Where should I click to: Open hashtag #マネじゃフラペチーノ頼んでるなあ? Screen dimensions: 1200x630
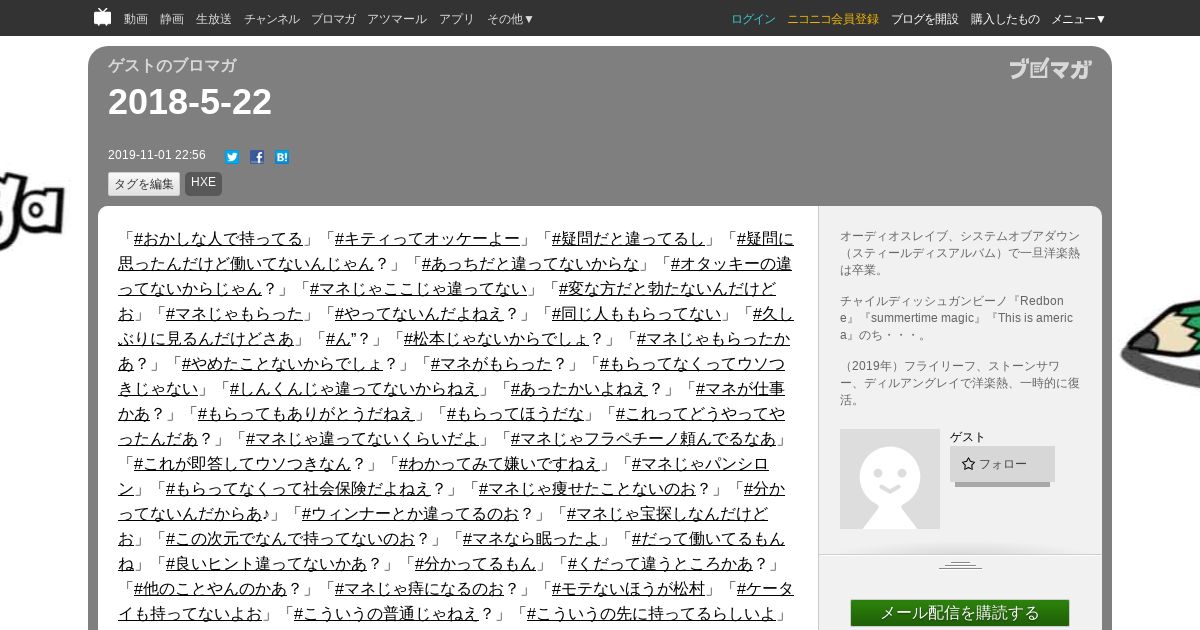tap(643, 438)
